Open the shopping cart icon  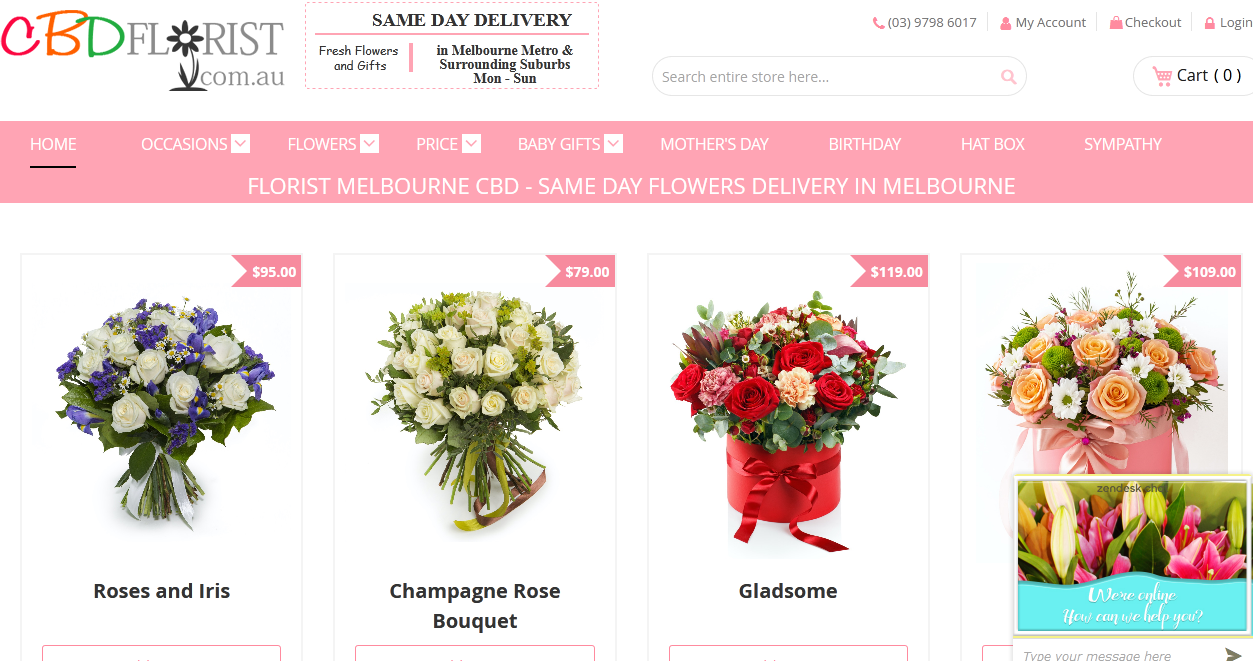click(1162, 76)
